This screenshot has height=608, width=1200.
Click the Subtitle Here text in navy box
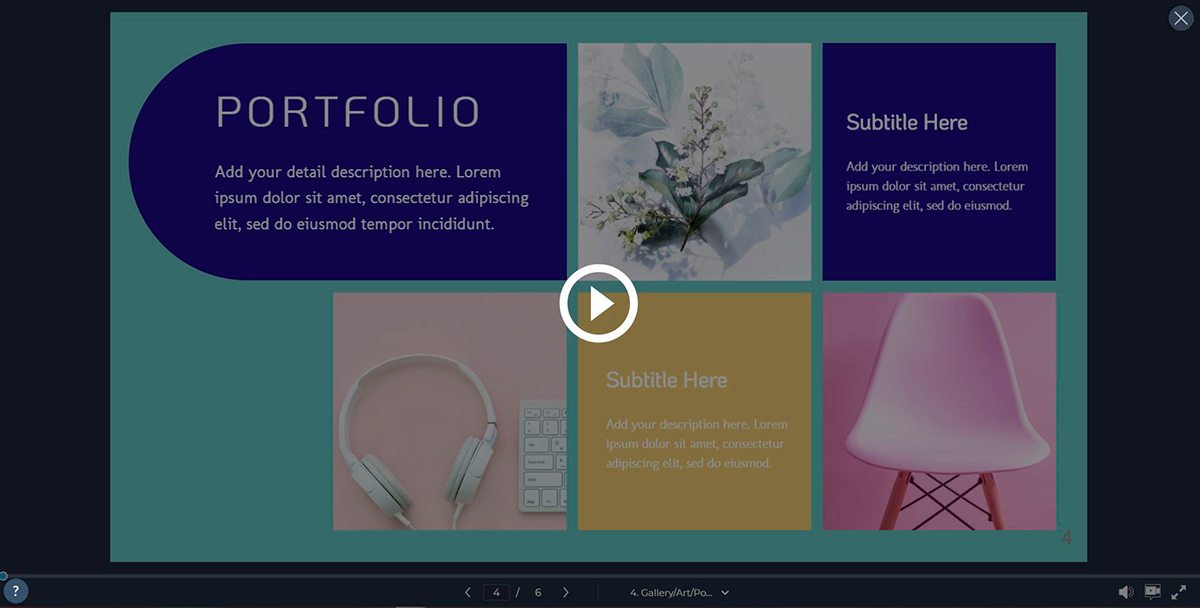[906, 122]
